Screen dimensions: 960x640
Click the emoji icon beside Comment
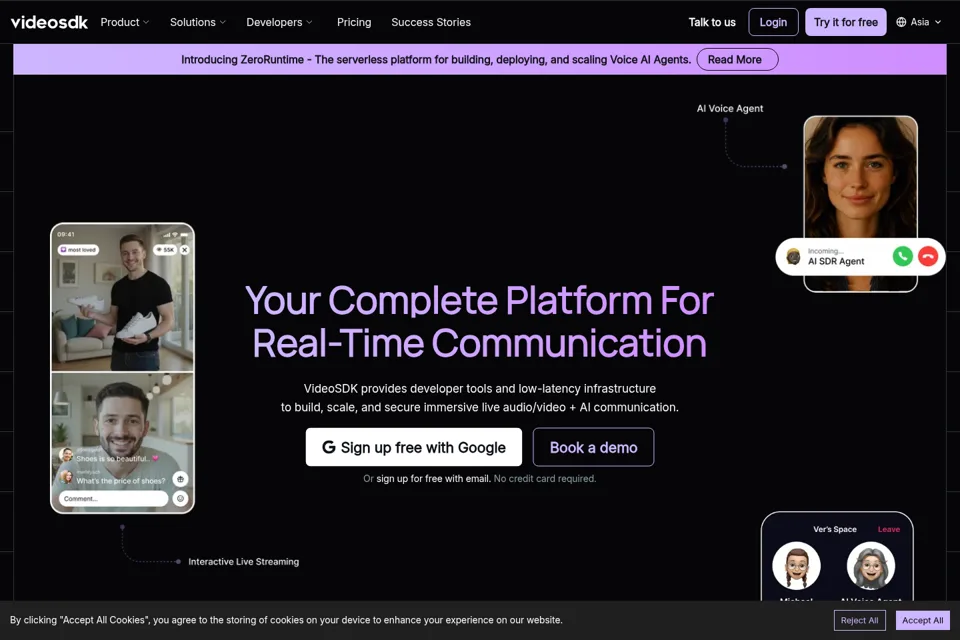tap(181, 499)
